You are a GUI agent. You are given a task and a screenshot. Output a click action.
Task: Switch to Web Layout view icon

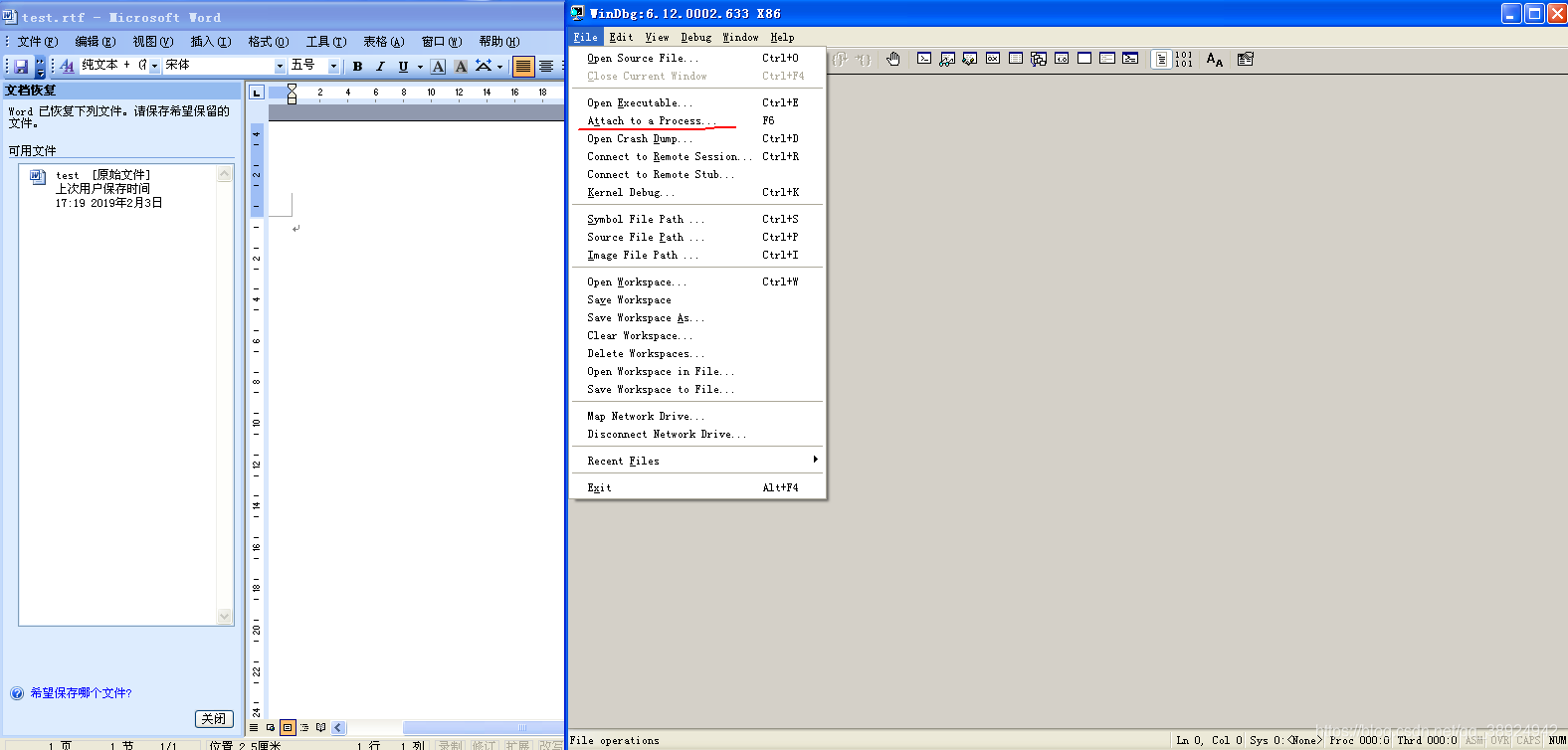coord(271,727)
